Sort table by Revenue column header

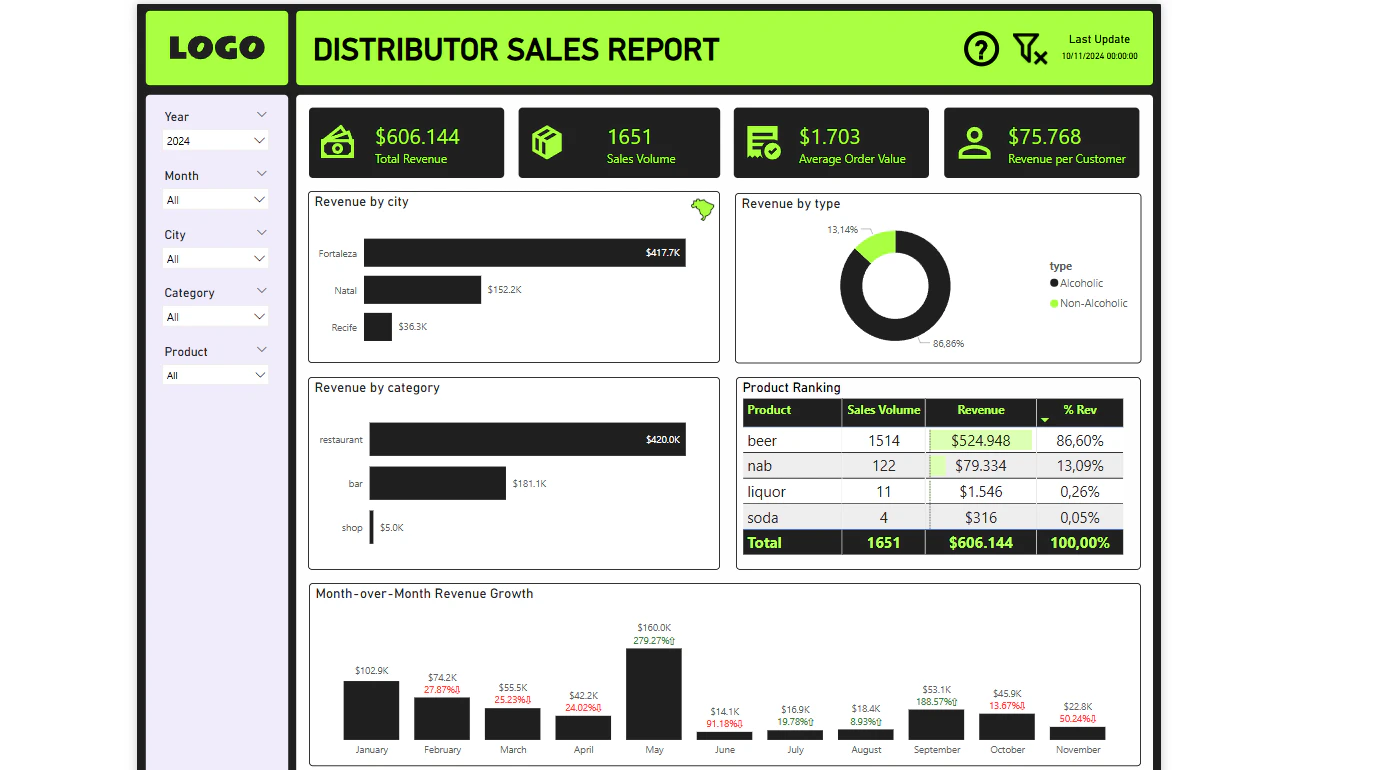click(981, 412)
